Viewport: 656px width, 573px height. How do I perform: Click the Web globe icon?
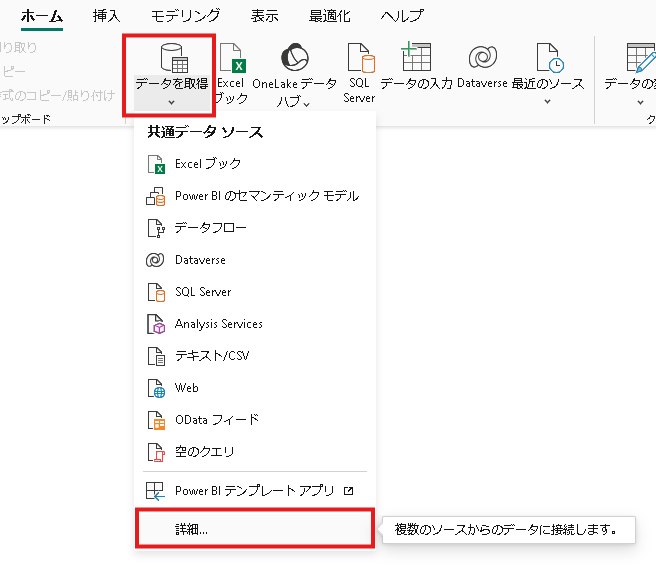(x=156, y=388)
